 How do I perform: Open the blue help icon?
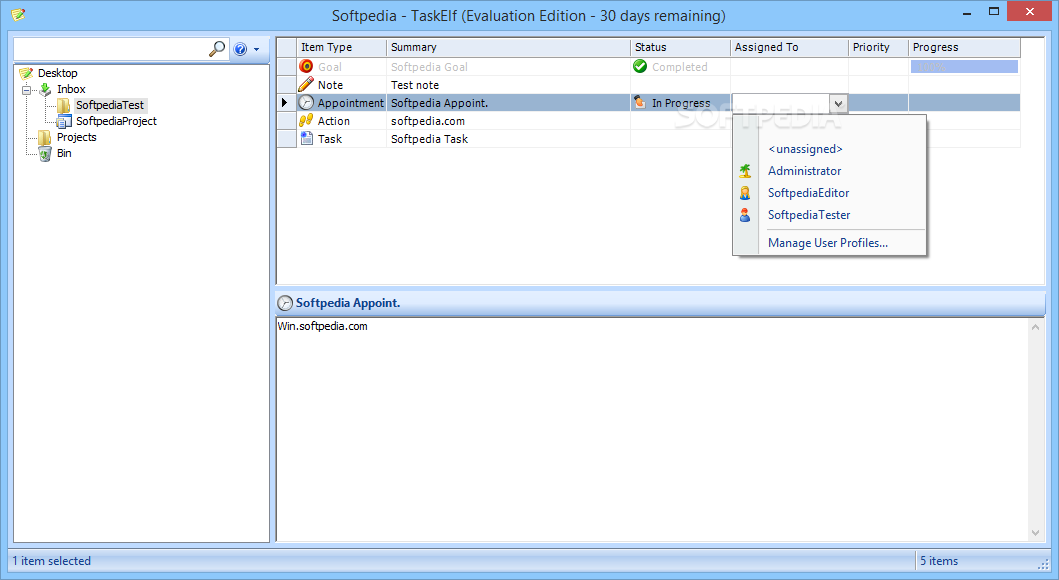coord(240,49)
